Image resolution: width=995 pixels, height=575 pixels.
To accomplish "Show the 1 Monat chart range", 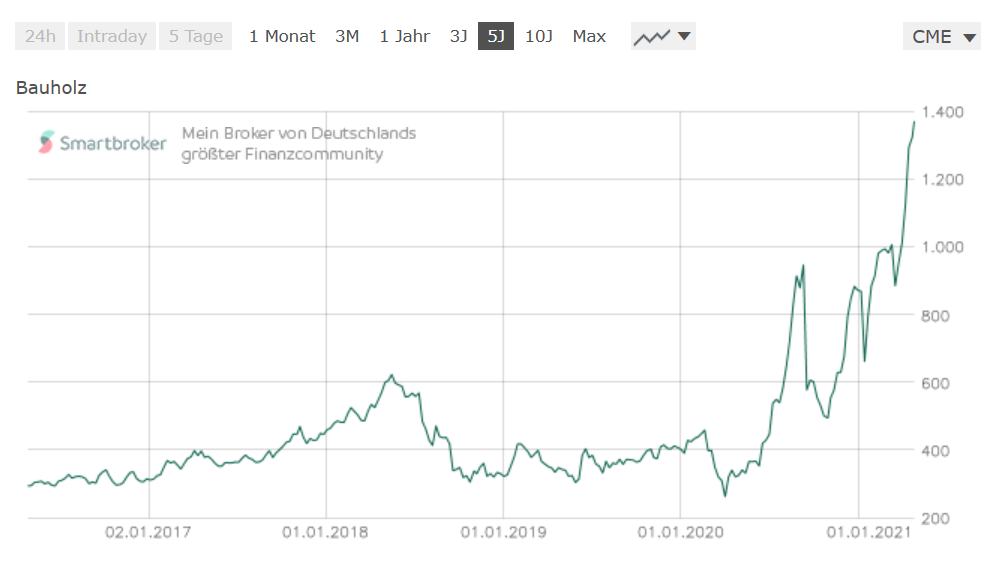I will tap(282, 37).
